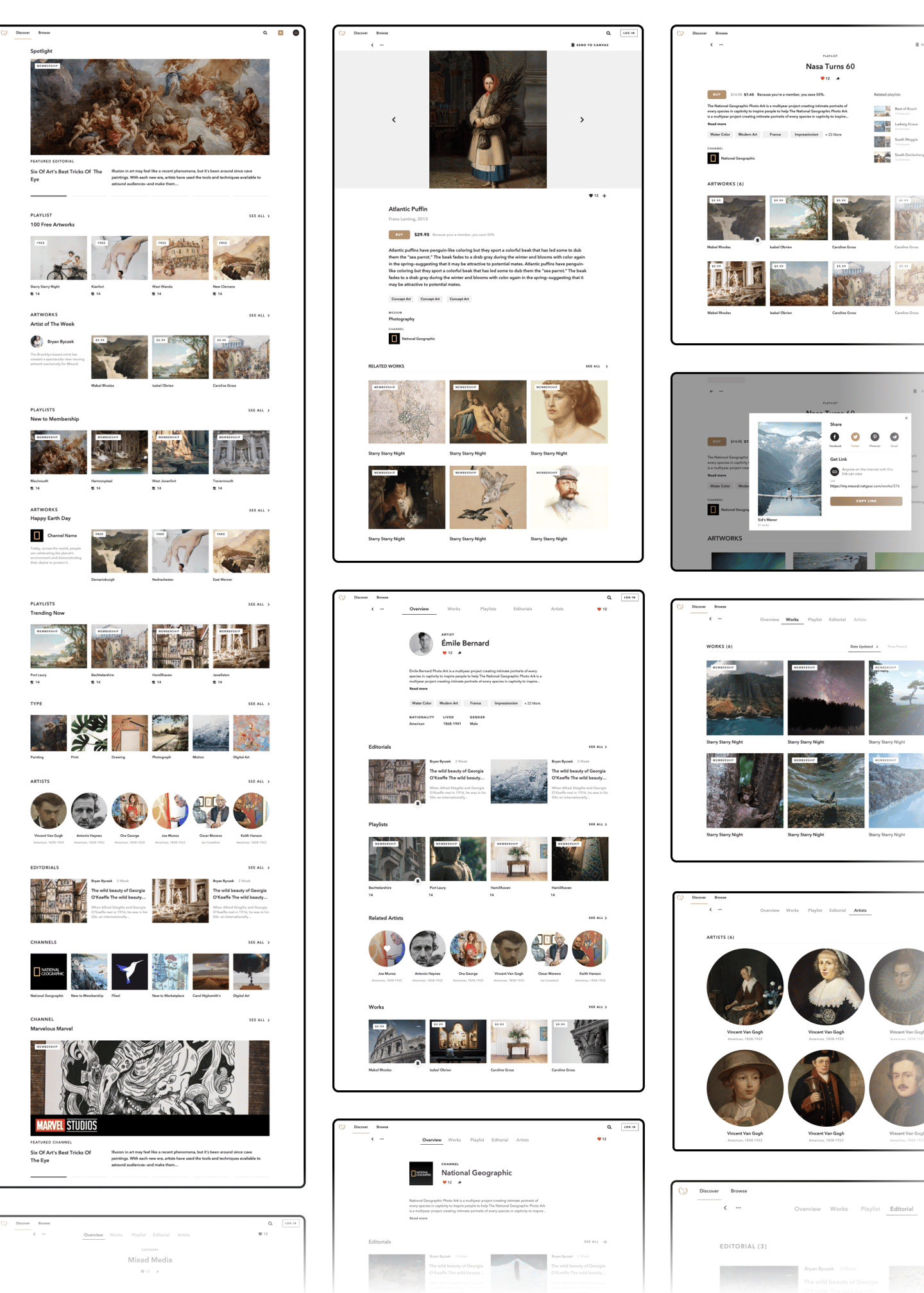
Task: Click first Spotlight carousel progress indicator
Action: click(x=49, y=196)
